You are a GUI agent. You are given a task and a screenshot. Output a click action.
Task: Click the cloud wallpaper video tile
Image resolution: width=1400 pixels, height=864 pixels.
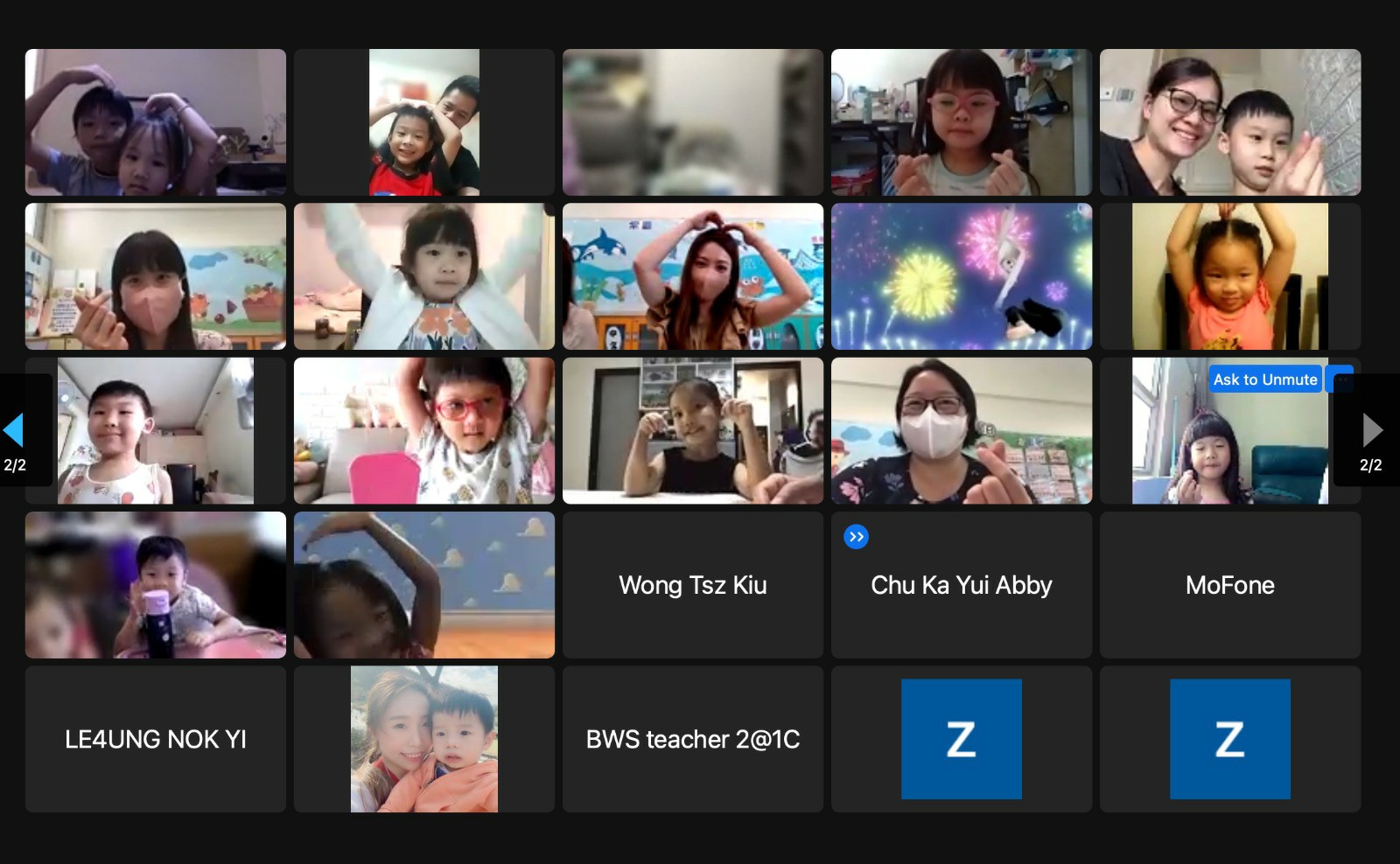(423, 585)
